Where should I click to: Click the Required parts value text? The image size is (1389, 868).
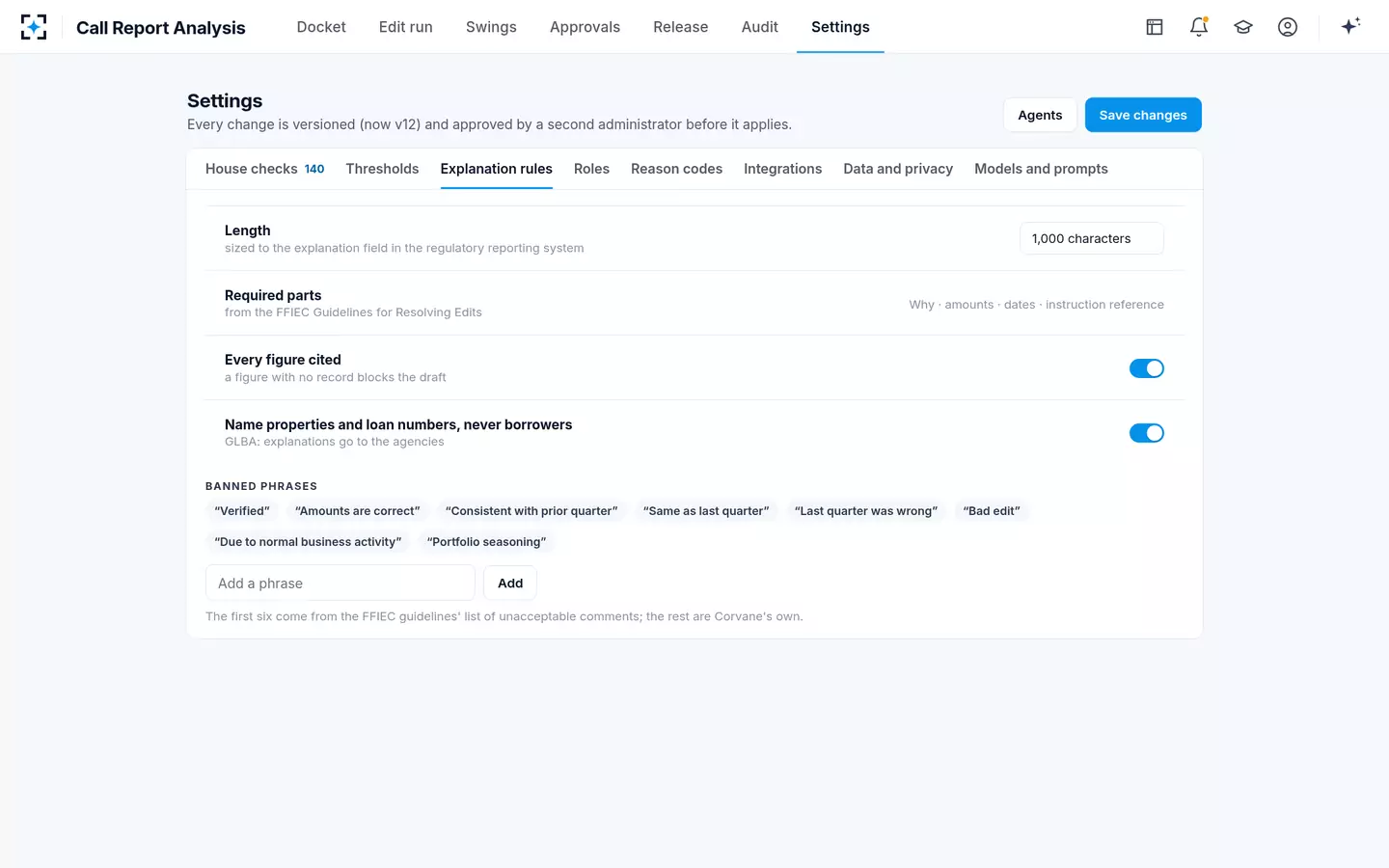click(1036, 305)
